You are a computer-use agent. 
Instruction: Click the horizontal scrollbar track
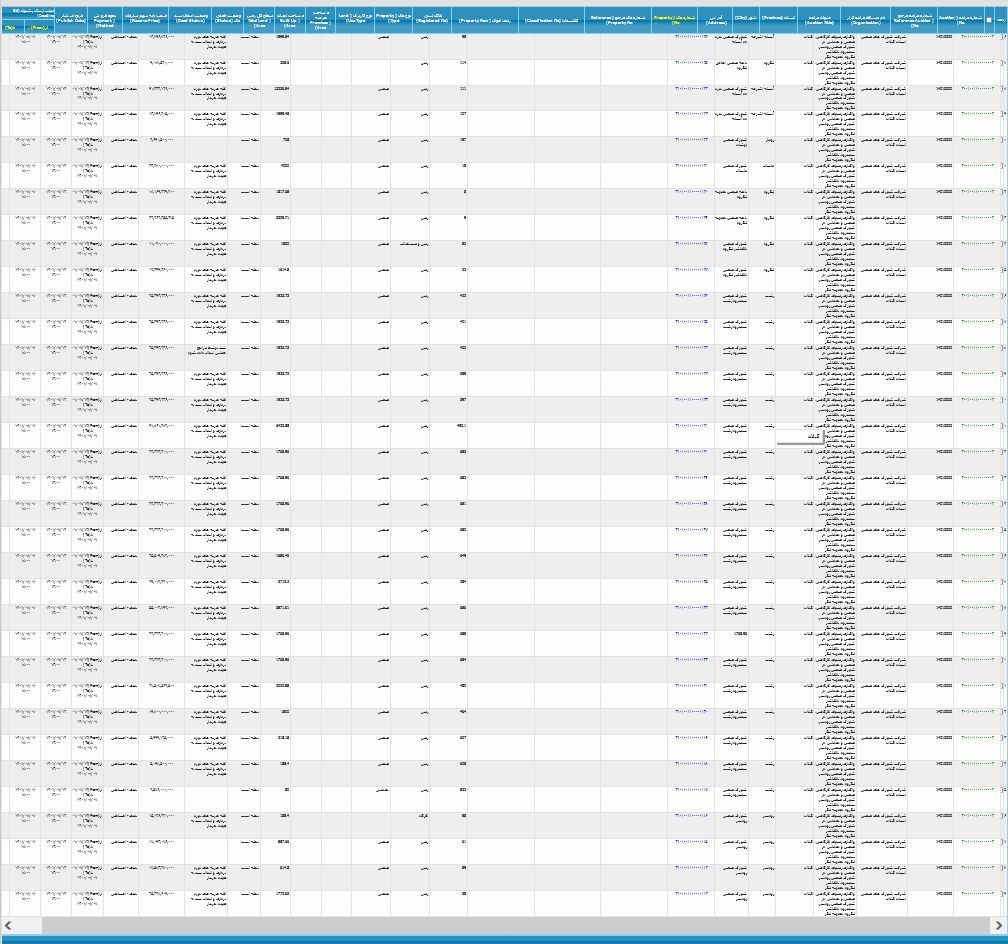pos(500,926)
